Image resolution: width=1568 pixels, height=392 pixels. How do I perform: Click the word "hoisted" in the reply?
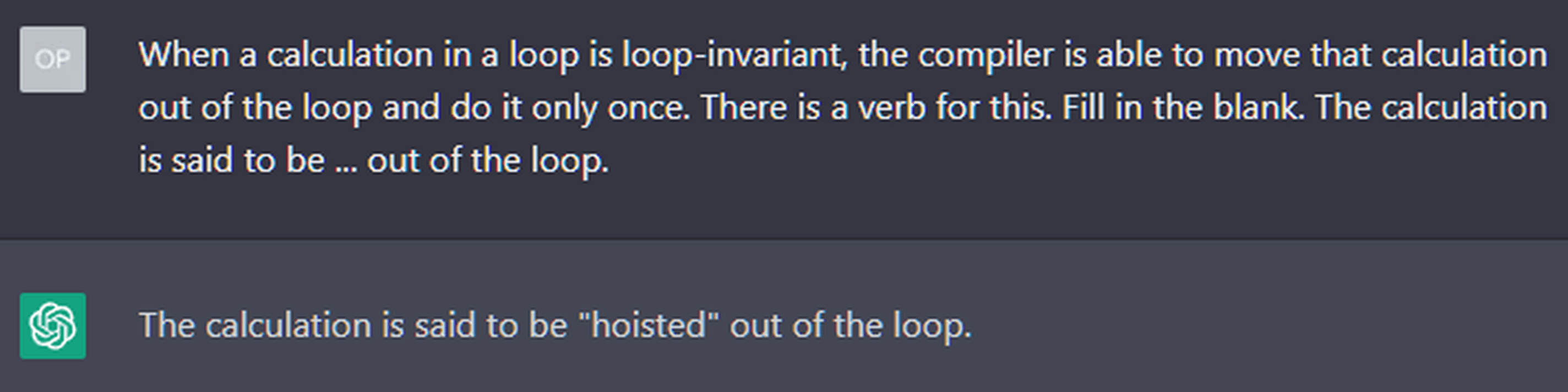click(649, 324)
